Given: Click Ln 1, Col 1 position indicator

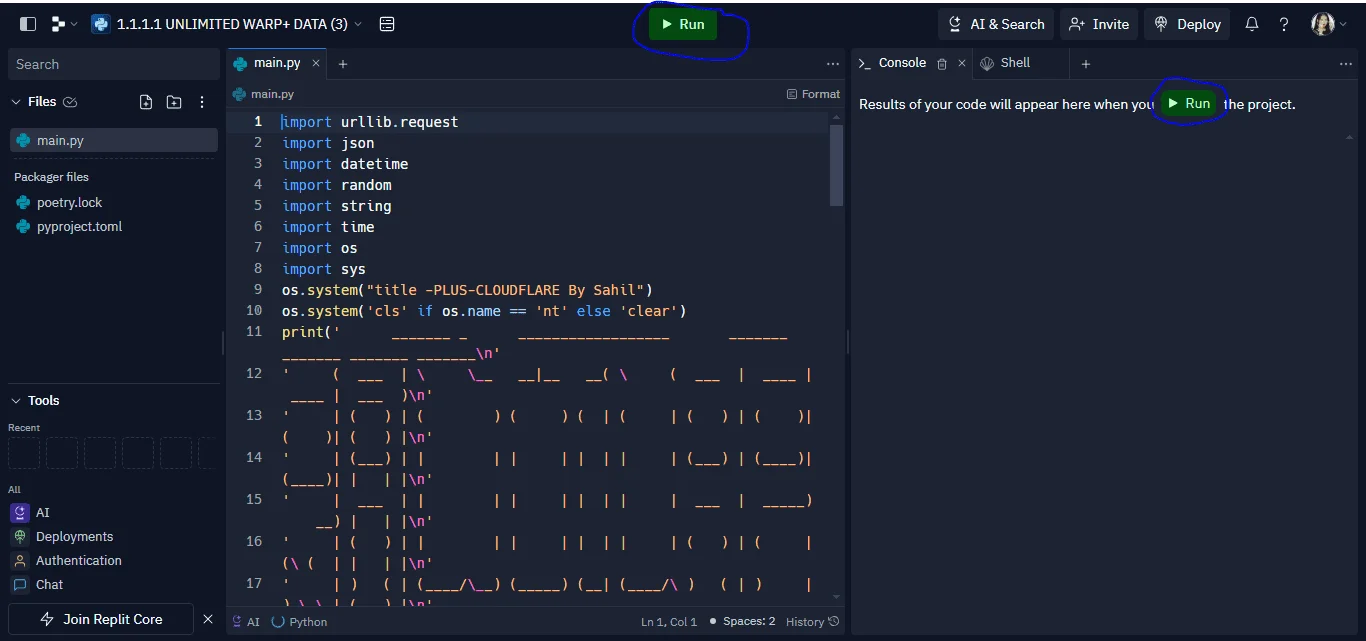Looking at the screenshot, I should pyautogui.click(x=669, y=622).
